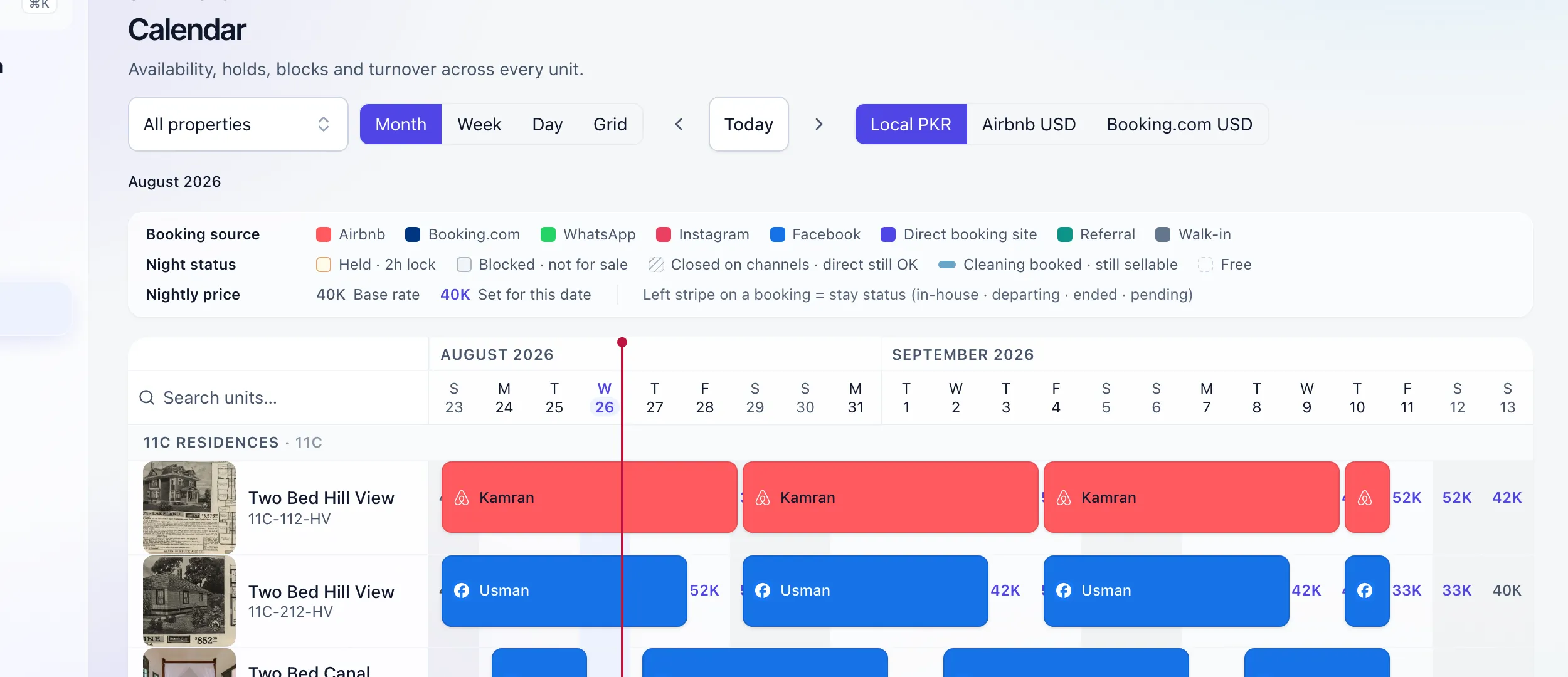Image resolution: width=1568 pixels, height=677 pixels.
Task: Click the Facebook legend color swatch
Action: pyautogui.click(x=777, y=234)
